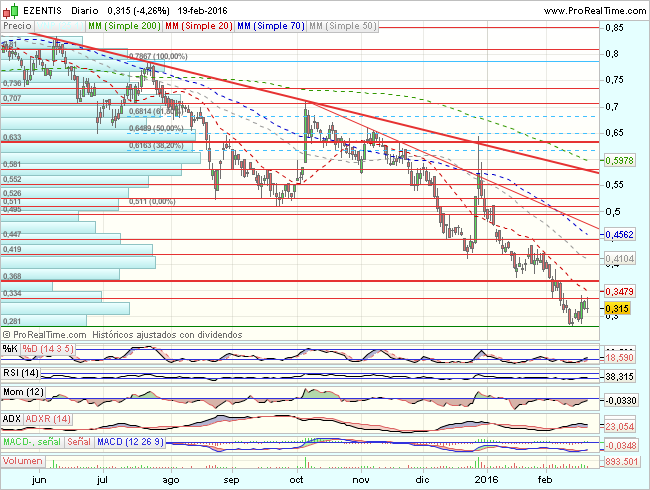Click the grey 0,4104 moving average value
Screen dimensions: 650x490
coord(619,259)
